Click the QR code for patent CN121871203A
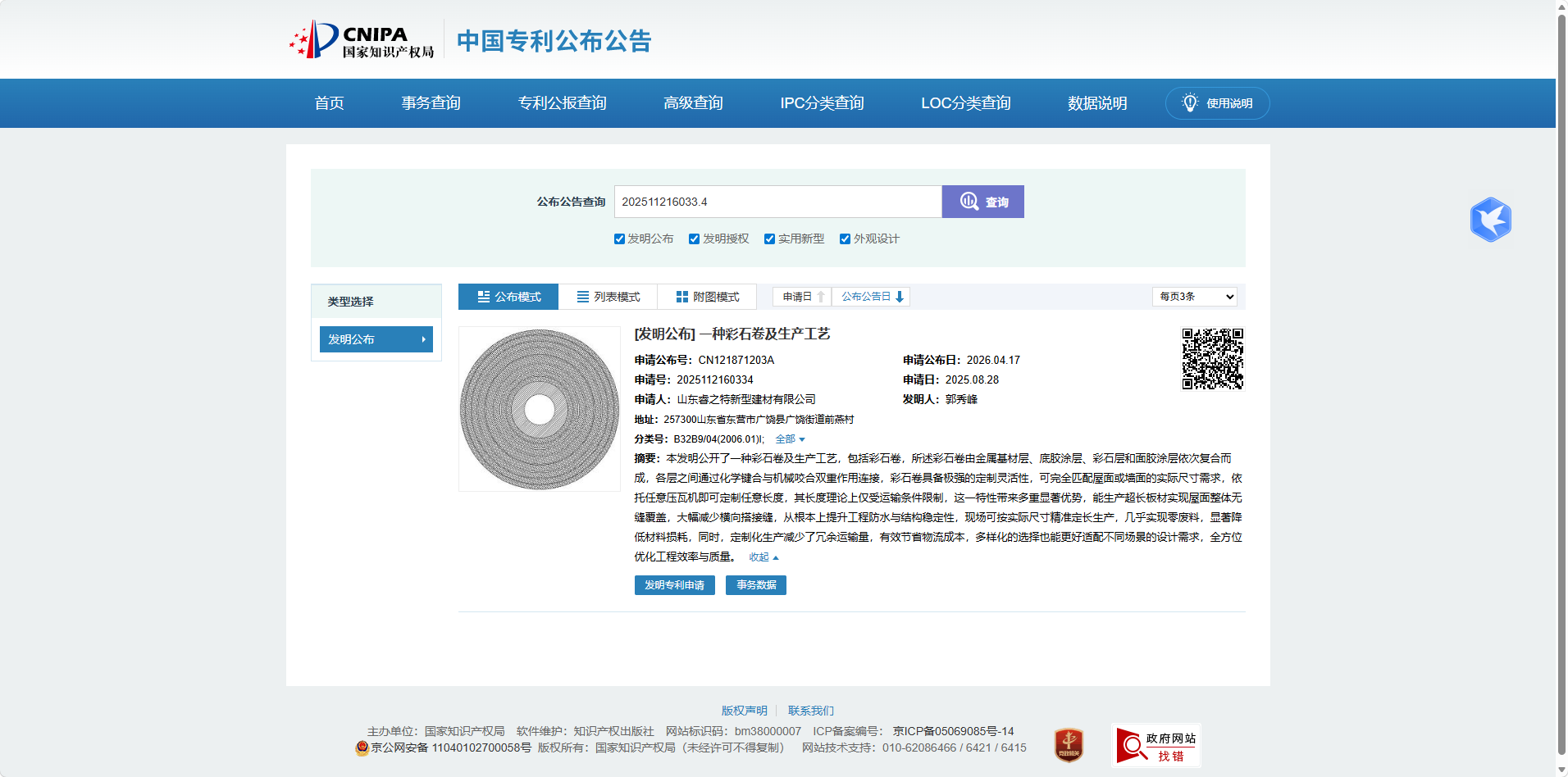1568x777 pixels. 1212,359
